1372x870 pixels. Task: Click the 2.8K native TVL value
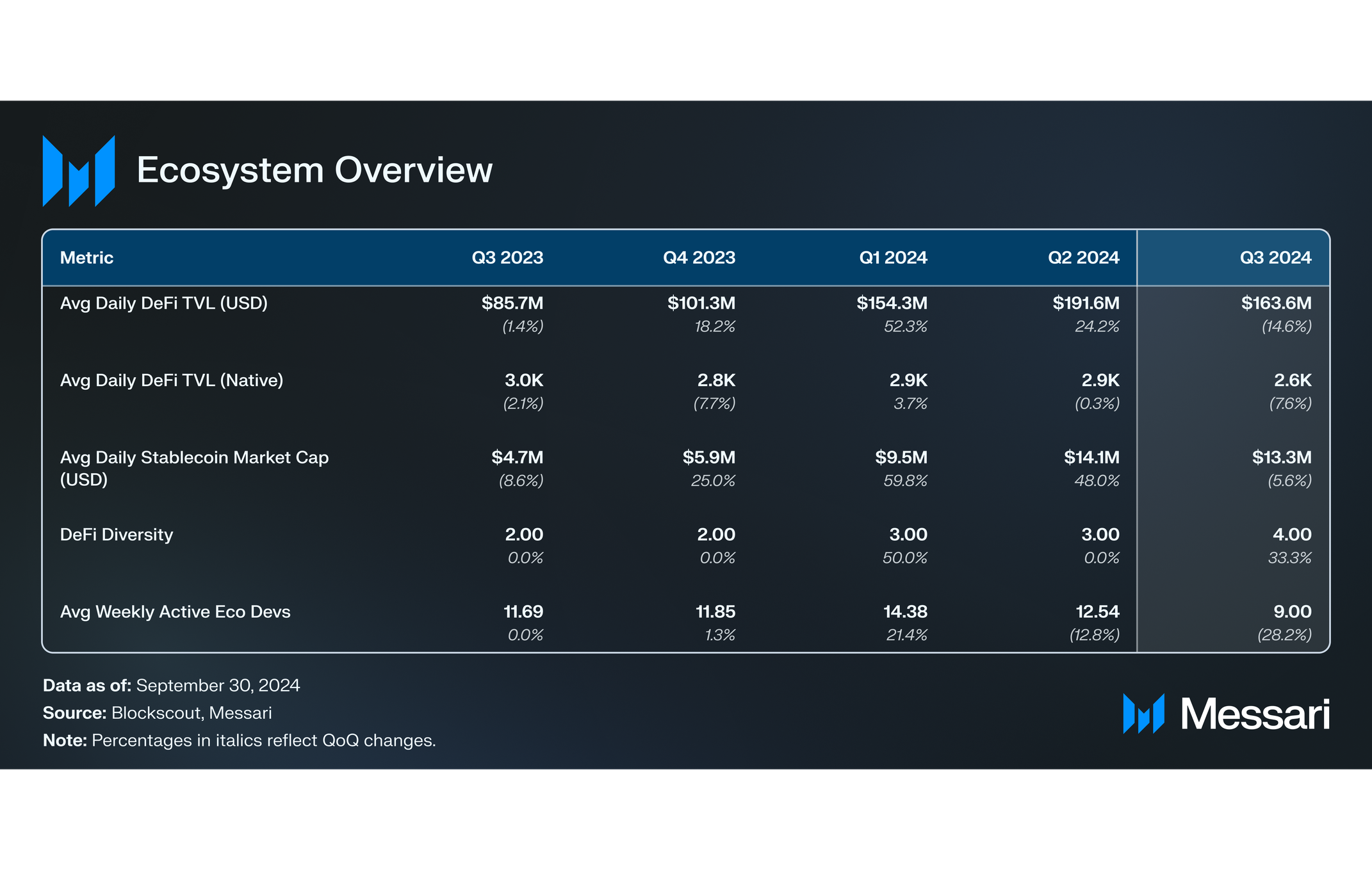click(x=716, y=380)
